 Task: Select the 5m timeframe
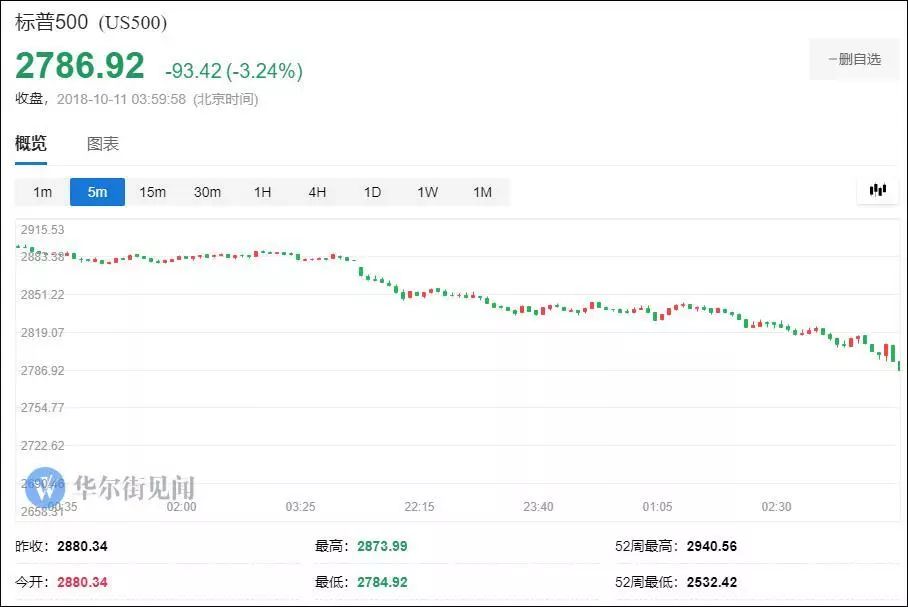(97, 191)
